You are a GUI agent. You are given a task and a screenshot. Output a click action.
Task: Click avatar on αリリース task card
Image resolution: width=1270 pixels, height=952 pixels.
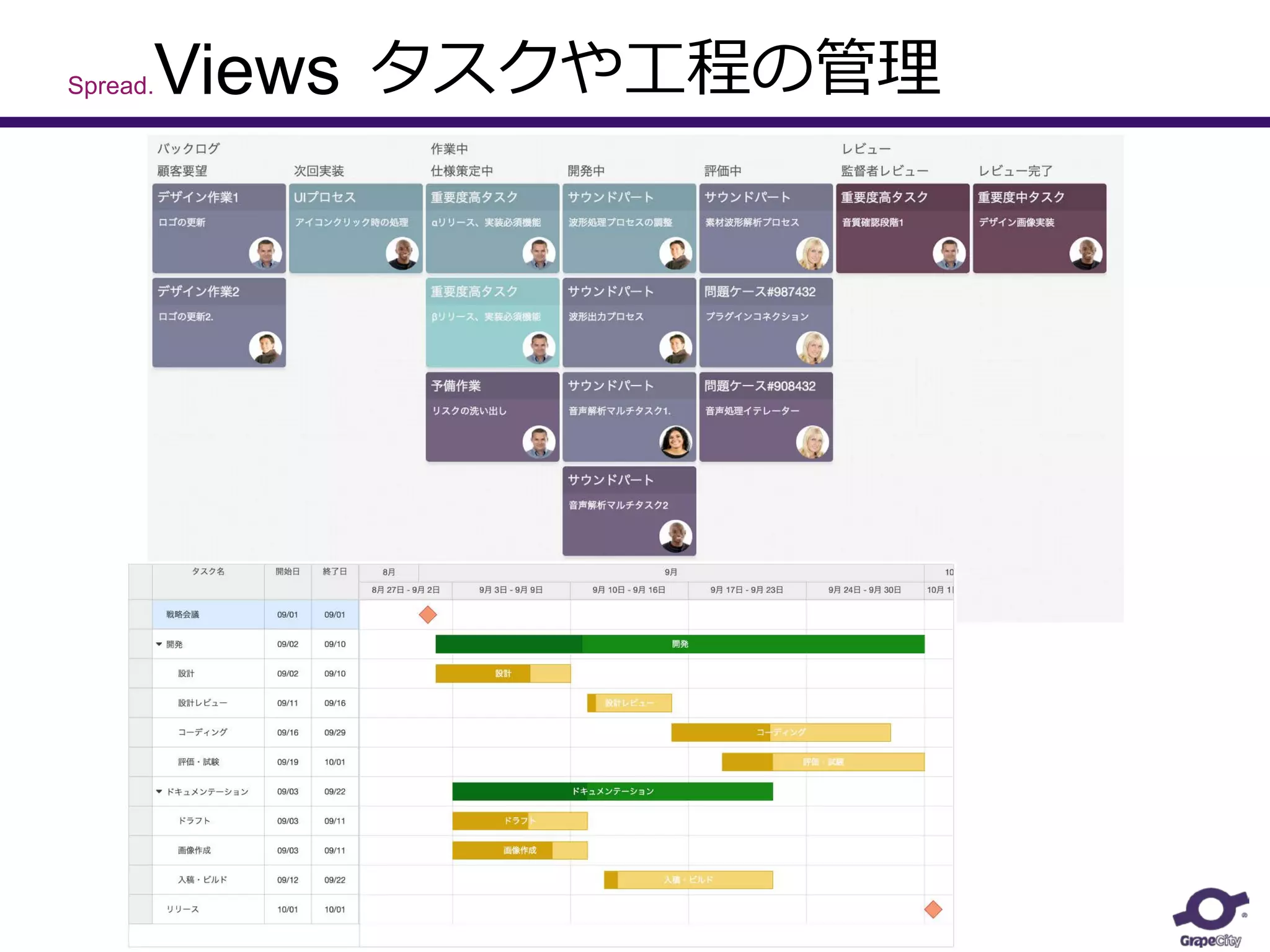(539, 253)
